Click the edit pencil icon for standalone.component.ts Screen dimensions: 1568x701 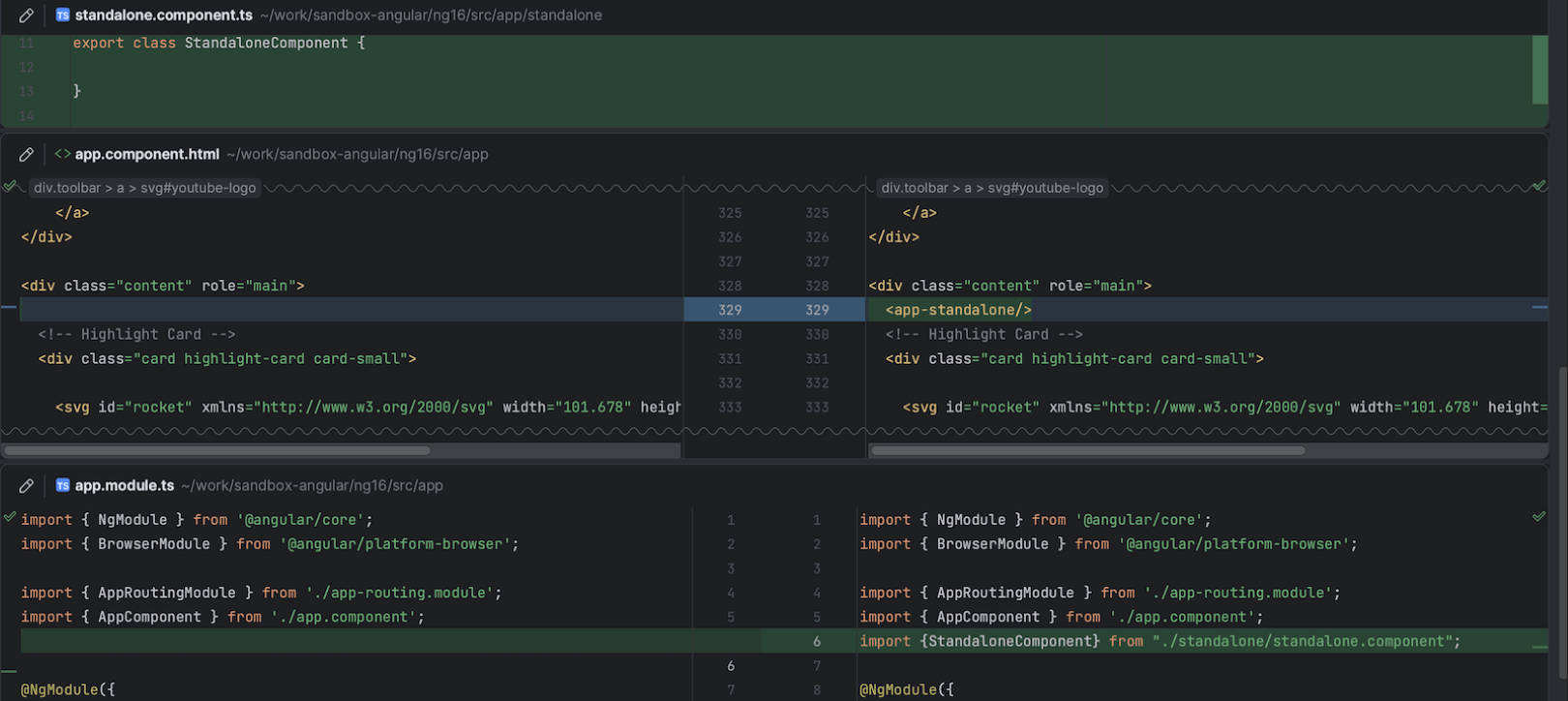tap(26, 15)
